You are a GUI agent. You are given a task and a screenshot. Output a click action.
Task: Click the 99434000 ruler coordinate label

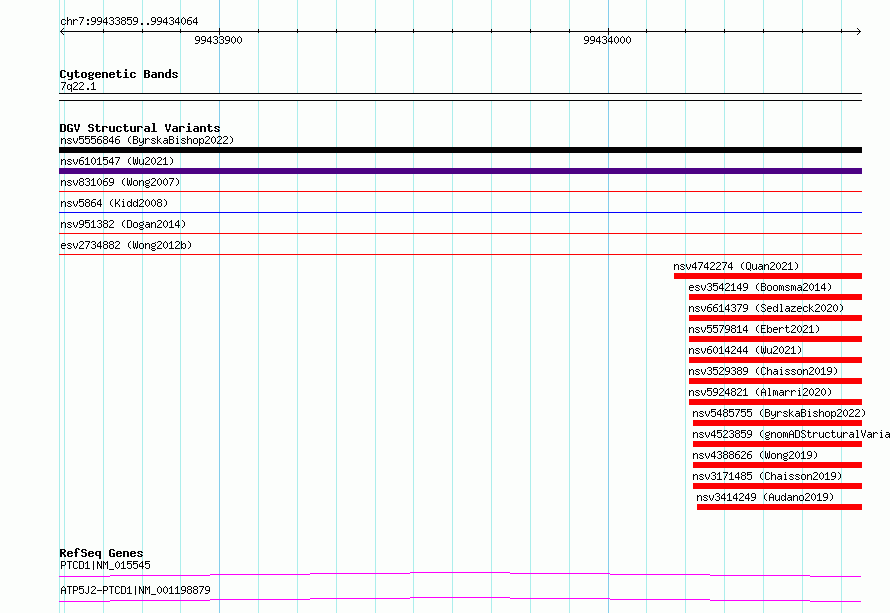coord(607,40)
